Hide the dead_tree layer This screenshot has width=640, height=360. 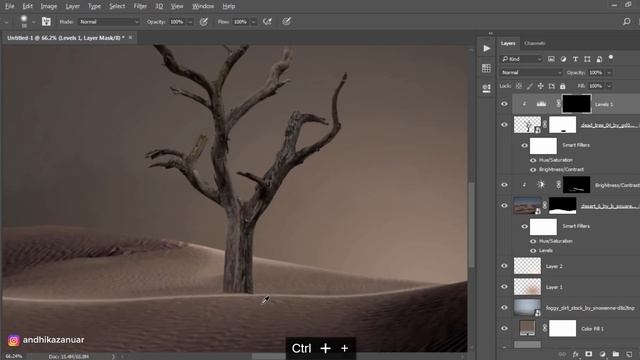pos(504,125)
